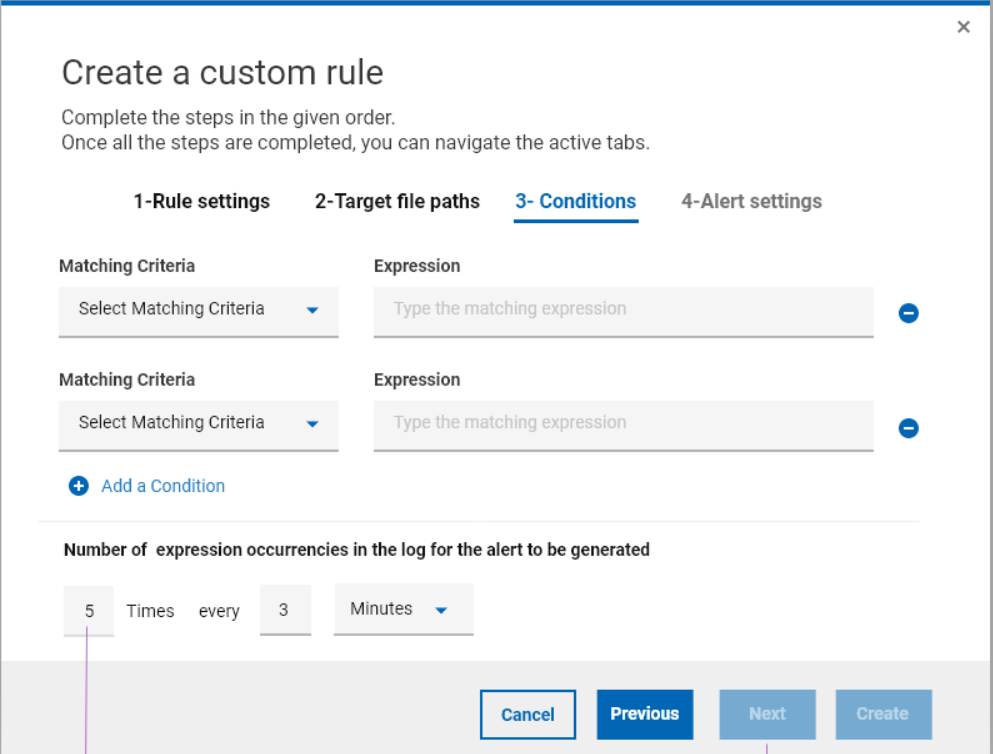Screen dimensions: 993x754
Task: Click the Add a Condition link
Action: (x=163, y=486)
